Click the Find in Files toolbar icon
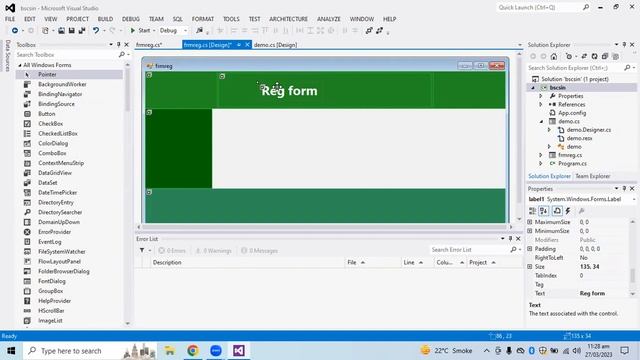The height and width of the screenshot is (360, 640). coord(199,31)
